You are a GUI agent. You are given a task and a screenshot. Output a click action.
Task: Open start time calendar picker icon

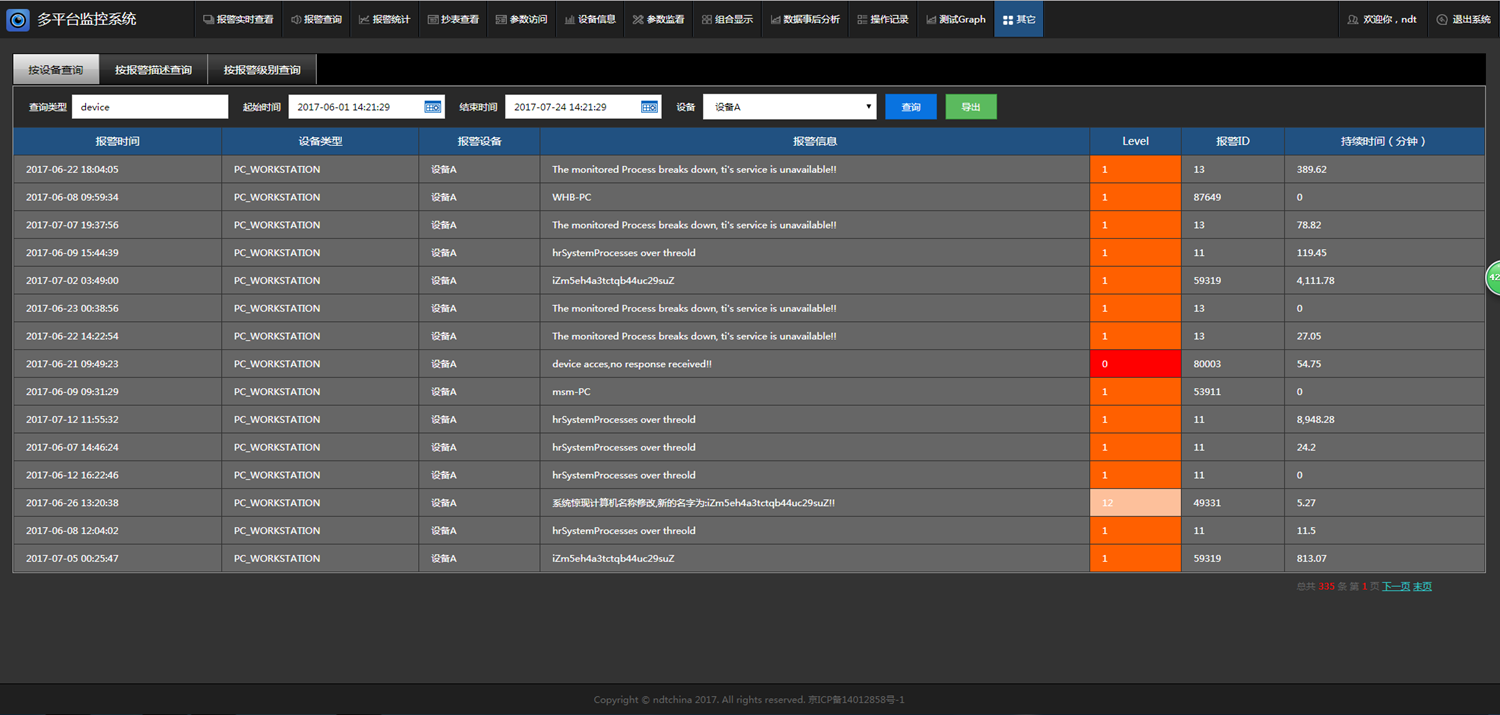[432, 107]
